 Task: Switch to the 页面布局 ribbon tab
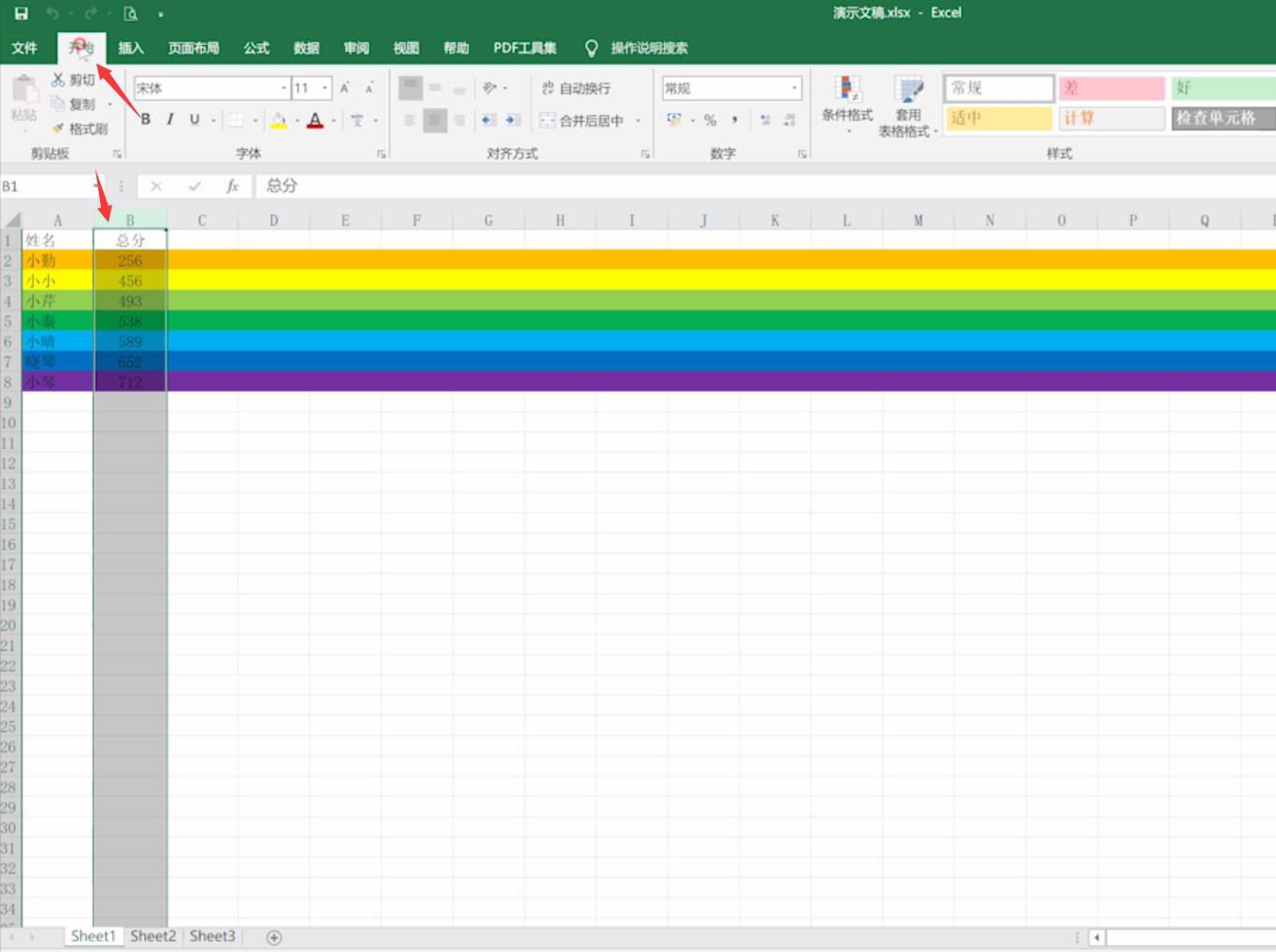pos(194,48)
